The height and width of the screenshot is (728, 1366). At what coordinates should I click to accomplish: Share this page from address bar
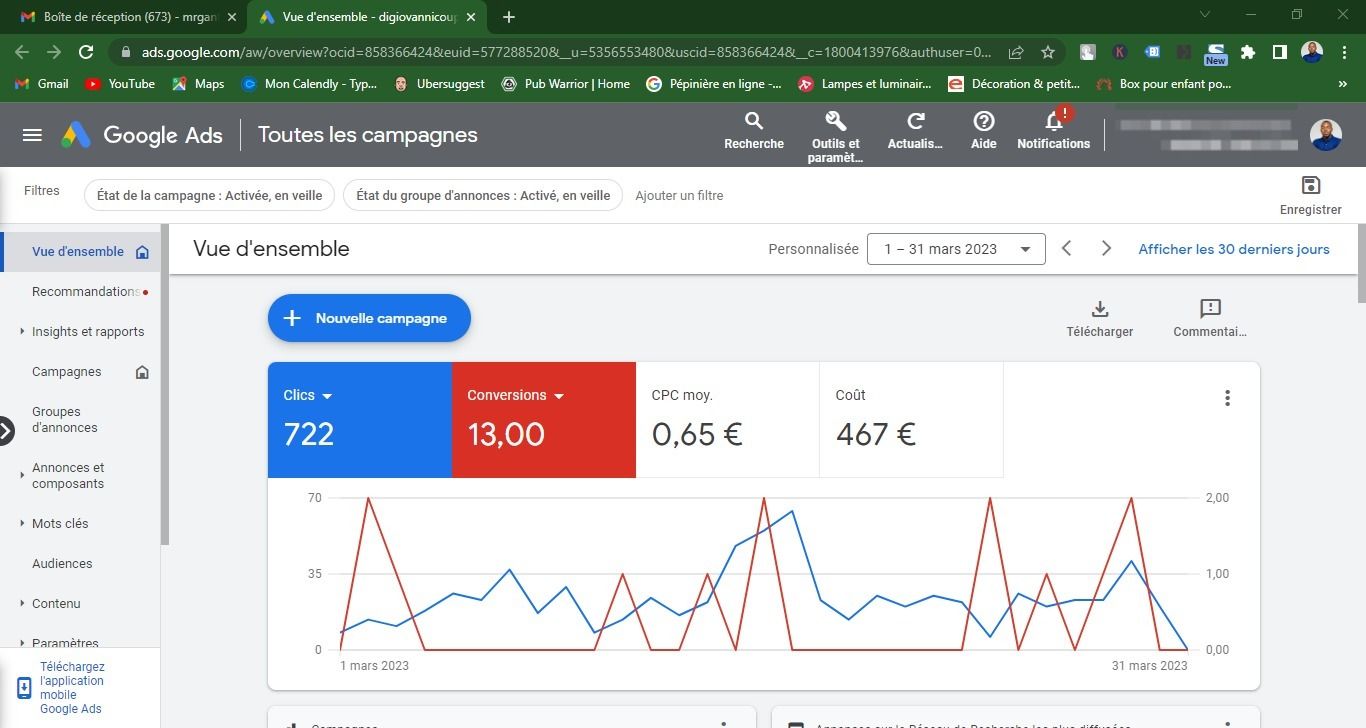point(1016,52)
